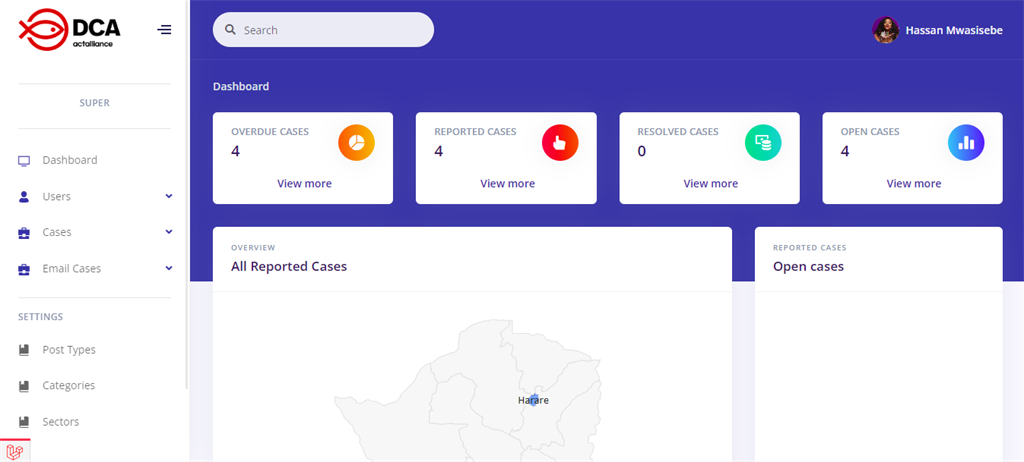Image resolution: width=1024 pixels, height=462 pixels.
Task: Click the Hassan Mwasisebe username
Action: pos(954,30)
